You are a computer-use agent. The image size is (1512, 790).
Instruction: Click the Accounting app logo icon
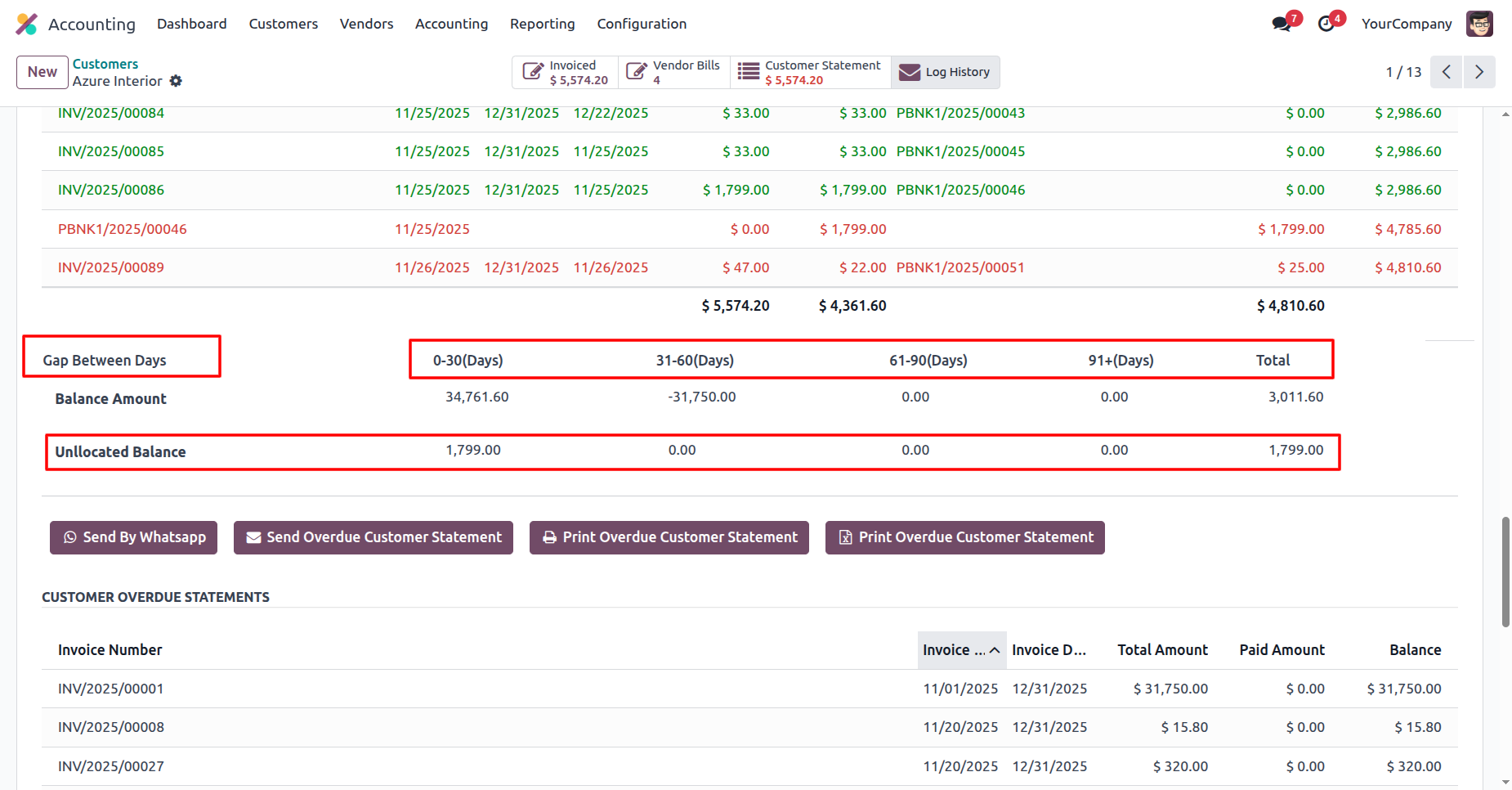point(27,24)
